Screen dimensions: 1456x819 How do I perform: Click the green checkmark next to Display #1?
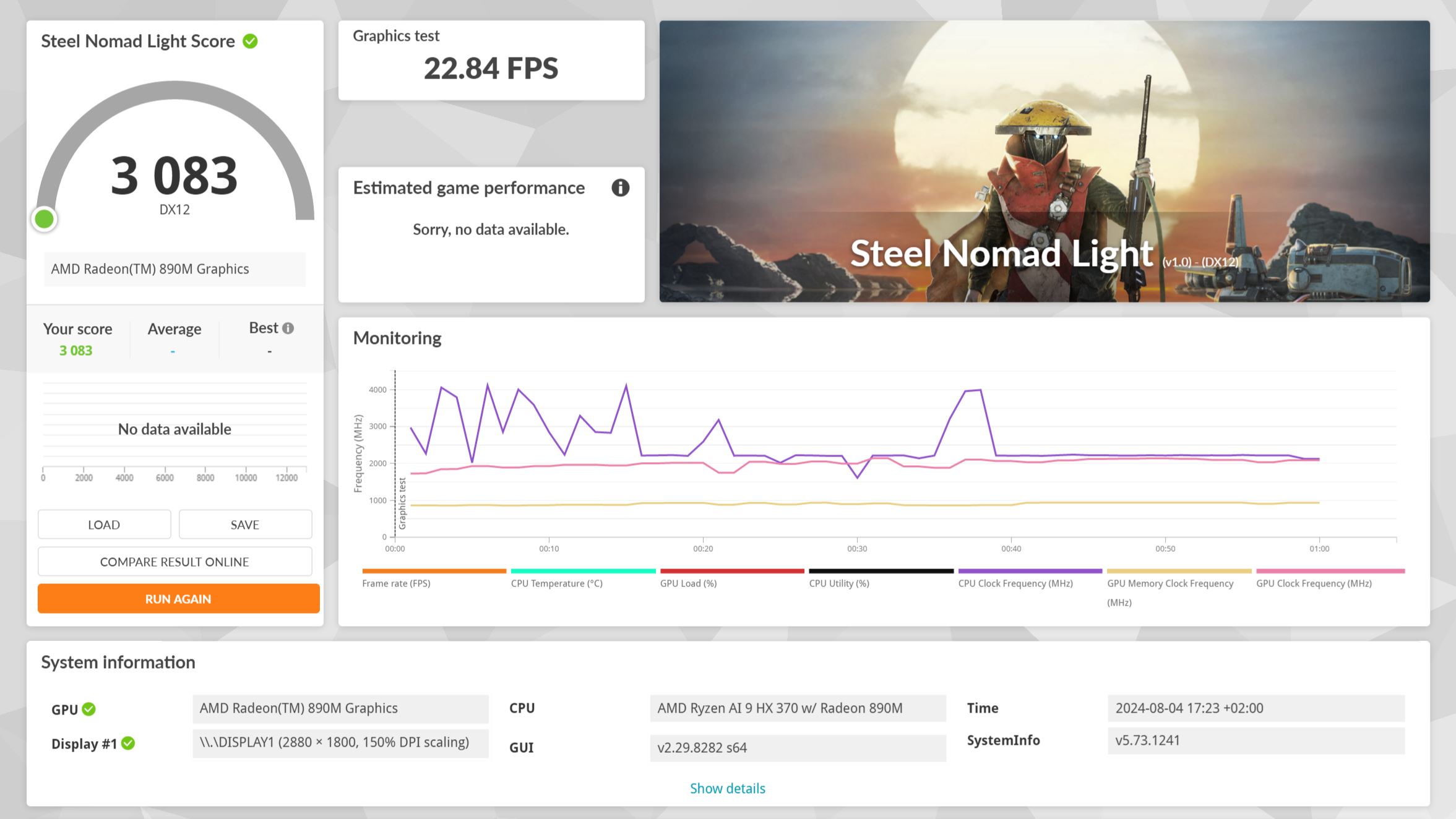pos(128,744)
